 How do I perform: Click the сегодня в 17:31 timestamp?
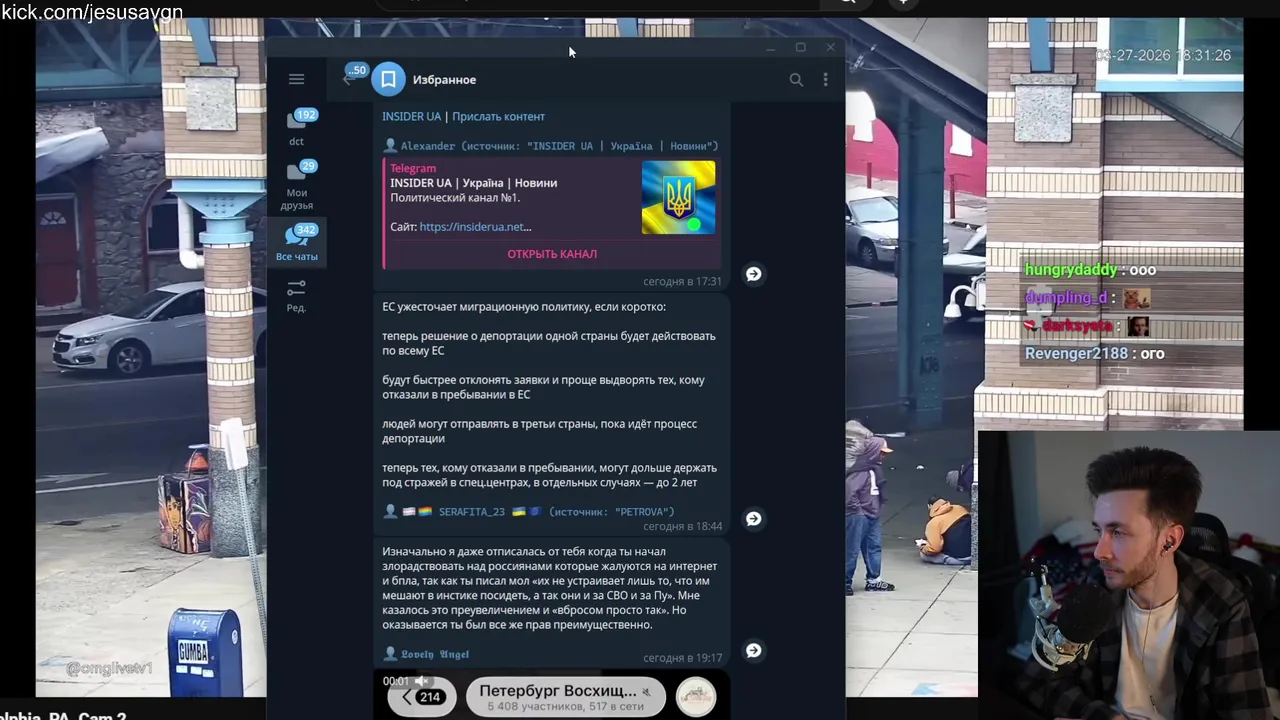(682, 281)
